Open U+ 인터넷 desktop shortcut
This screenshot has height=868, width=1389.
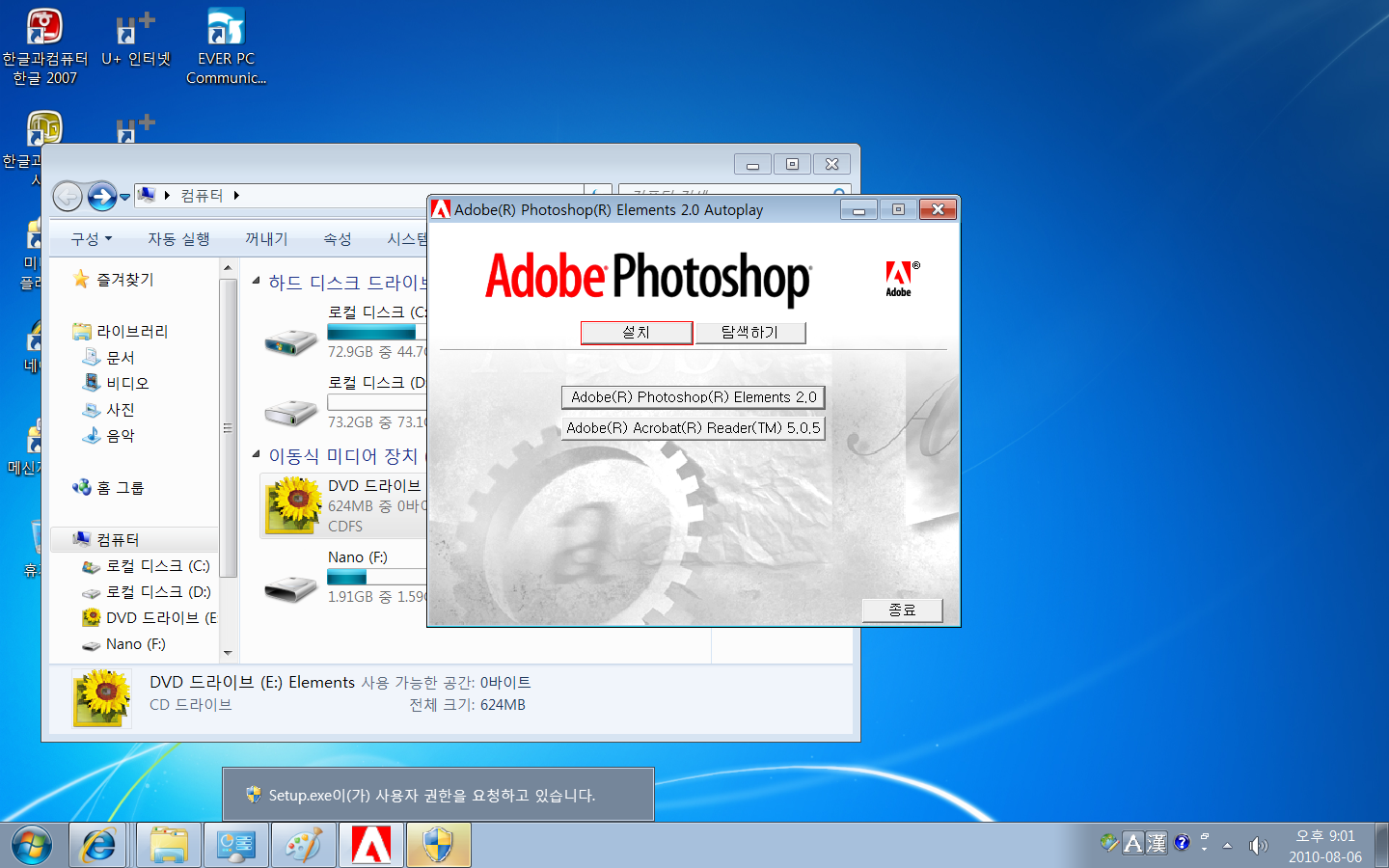coord(136,39)
